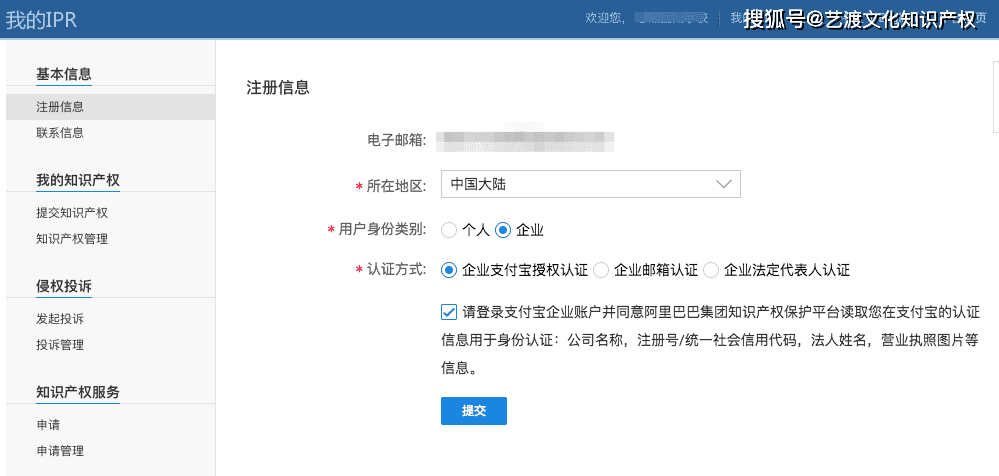This screenshot has height=476, width=999.
Task: Click the 侵权投诉 section heading
Action: 64,286
